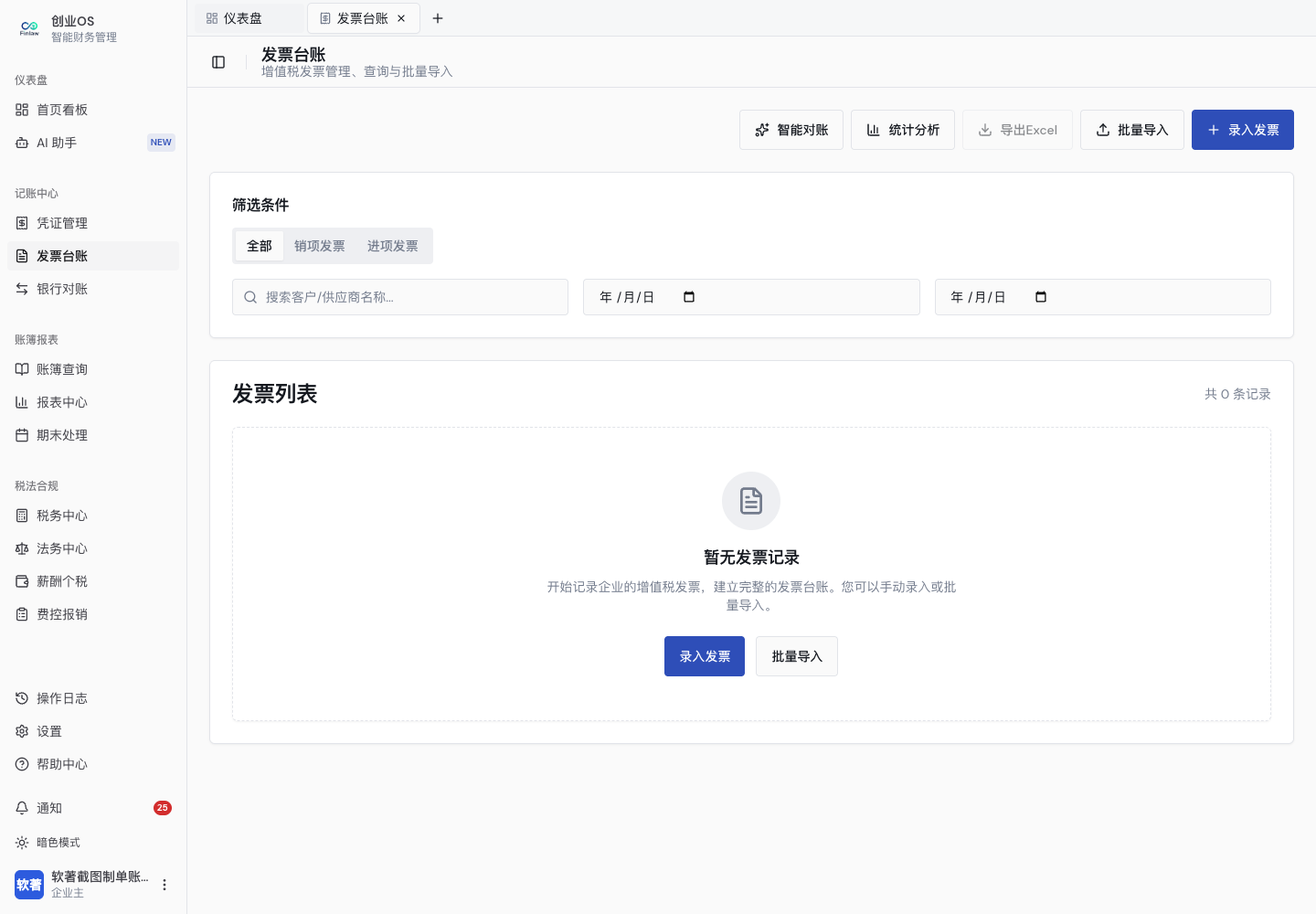Click toolbar 批量导入 upload button
This screenshot has height=914, width=1316.
pyautogui.click(x=1132, y=130)
